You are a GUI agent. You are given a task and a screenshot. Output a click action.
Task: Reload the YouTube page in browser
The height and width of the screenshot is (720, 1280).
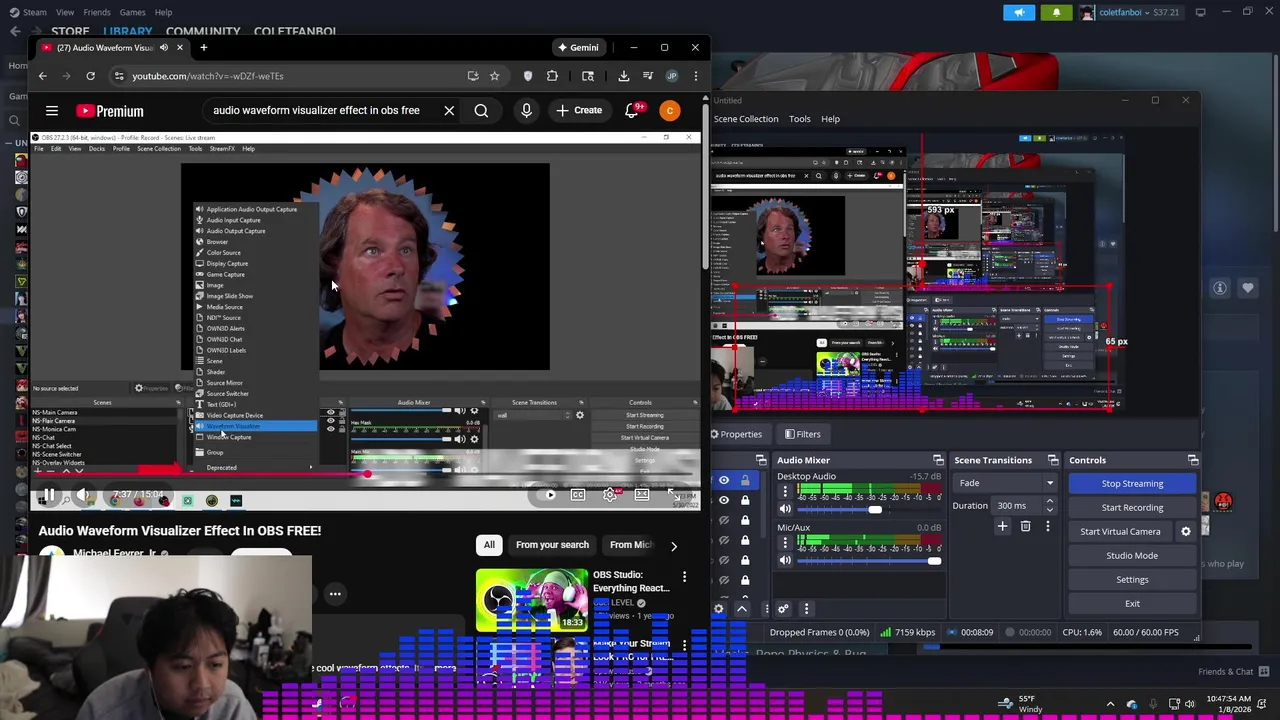tap(90, 76)
